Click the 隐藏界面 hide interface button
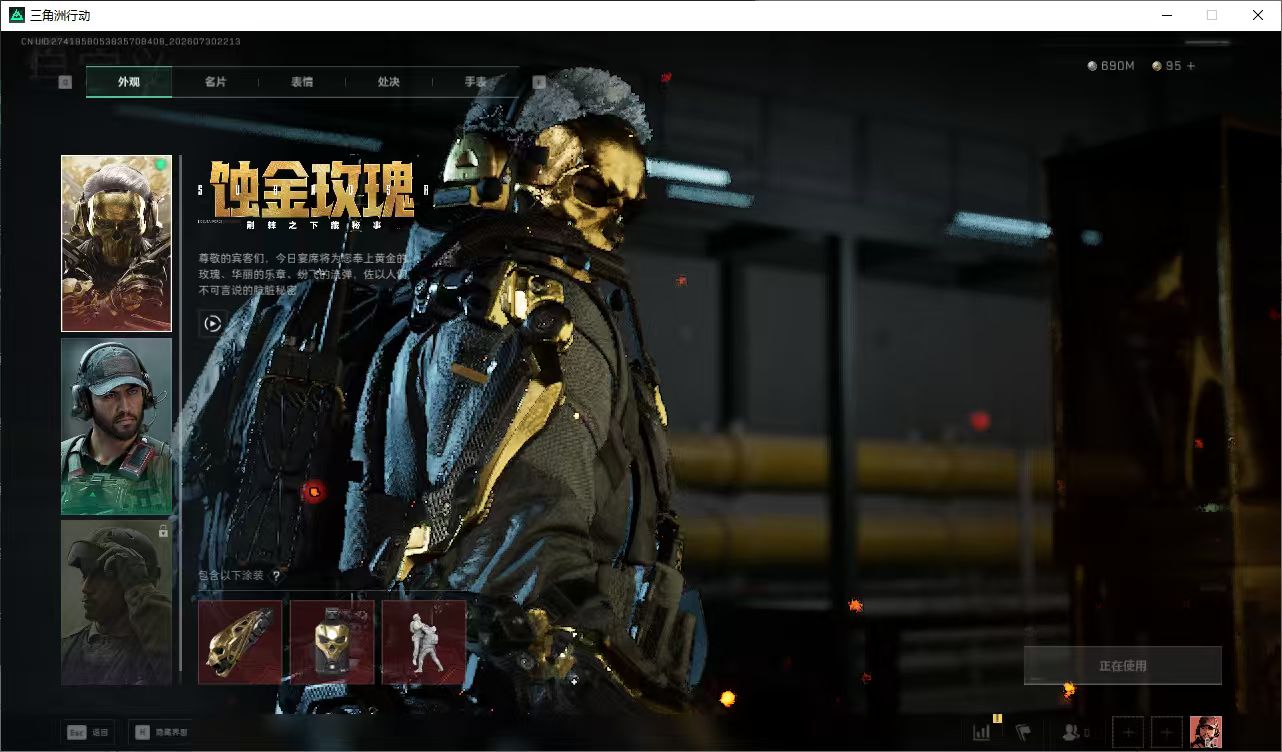 tap(161, 733)
